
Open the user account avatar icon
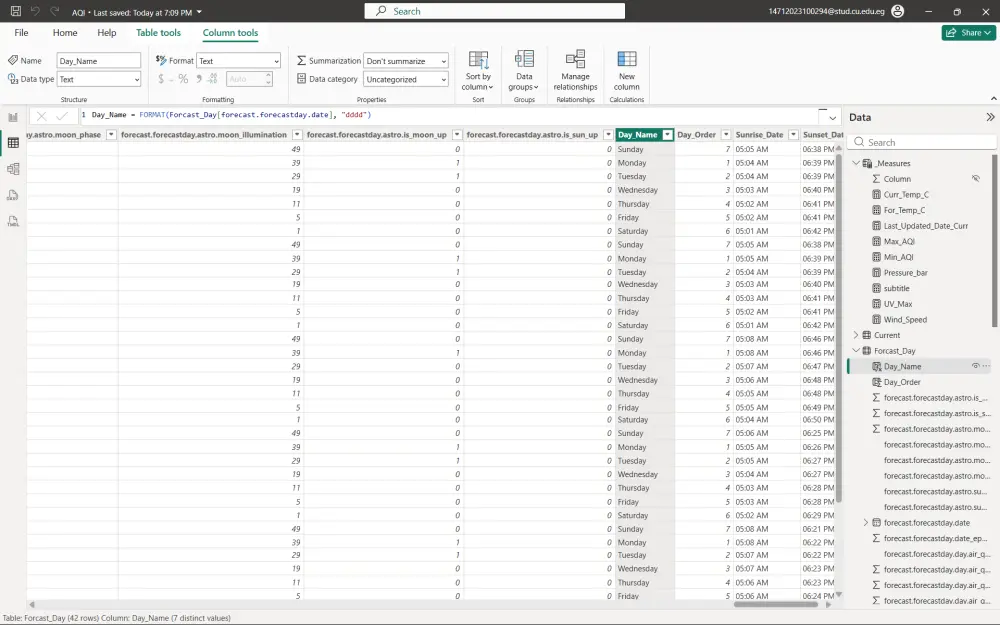click(897, 11)
